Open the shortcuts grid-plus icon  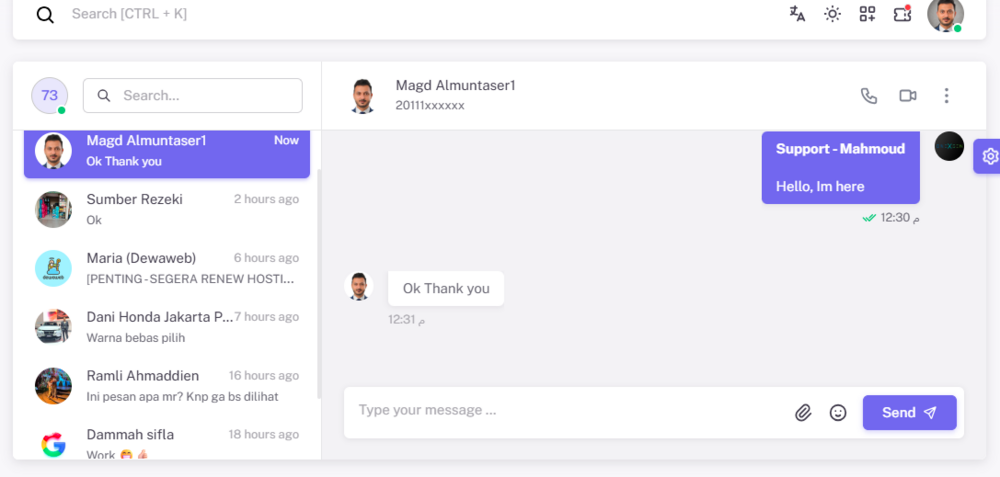[x=867, y=14]
